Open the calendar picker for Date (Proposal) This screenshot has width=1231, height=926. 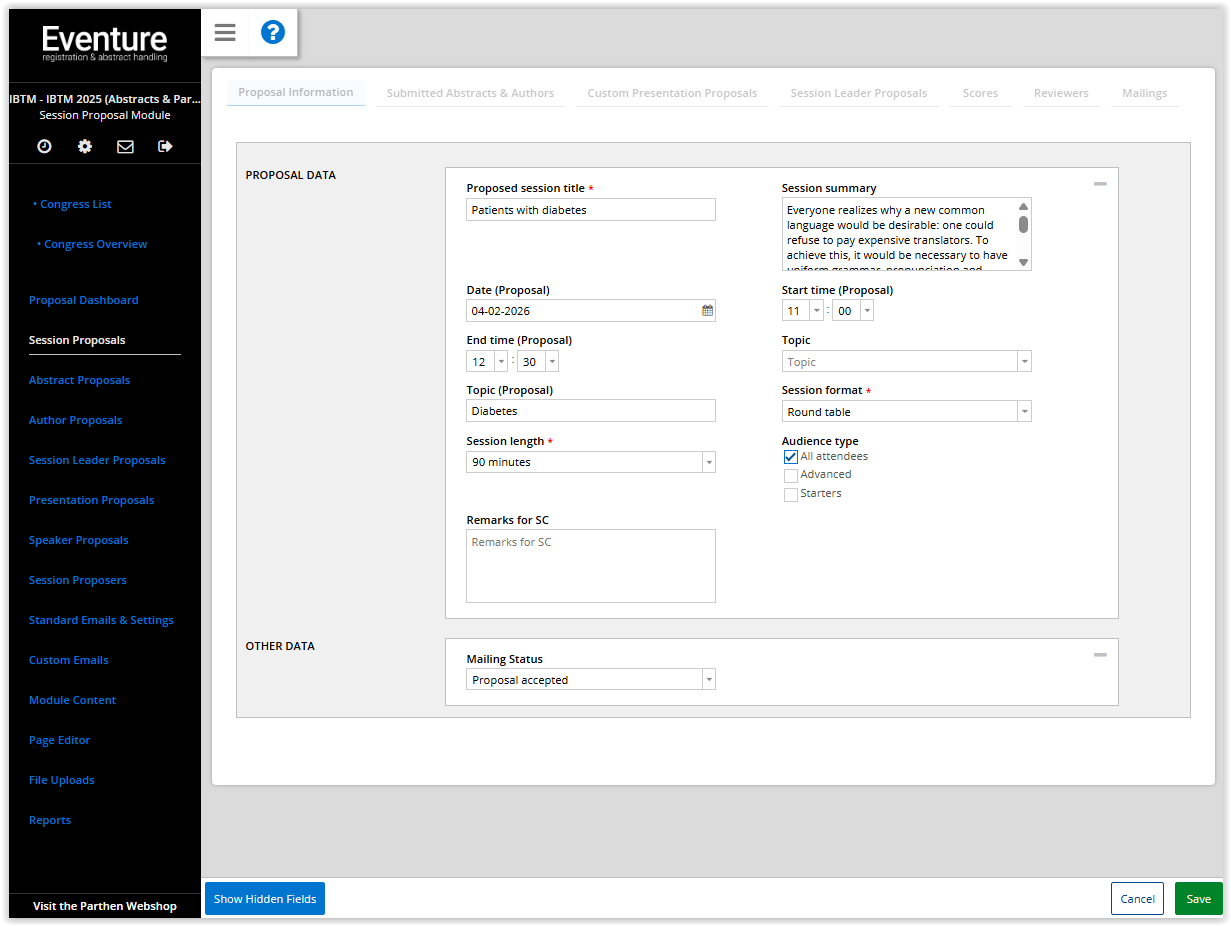(707, 311)
